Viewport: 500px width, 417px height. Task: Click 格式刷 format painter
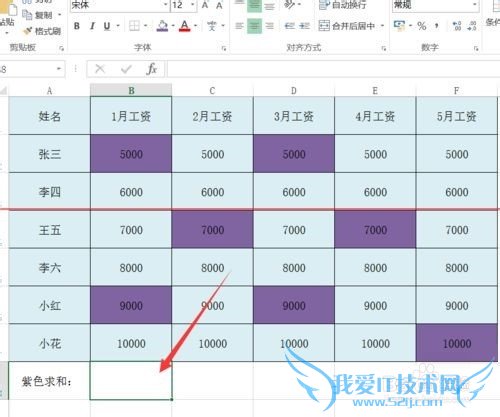[42, 31]
